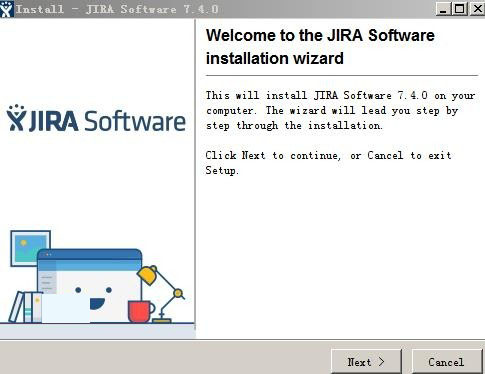
Task: Click the Next button to continue
Action: (x=366, y=362)
